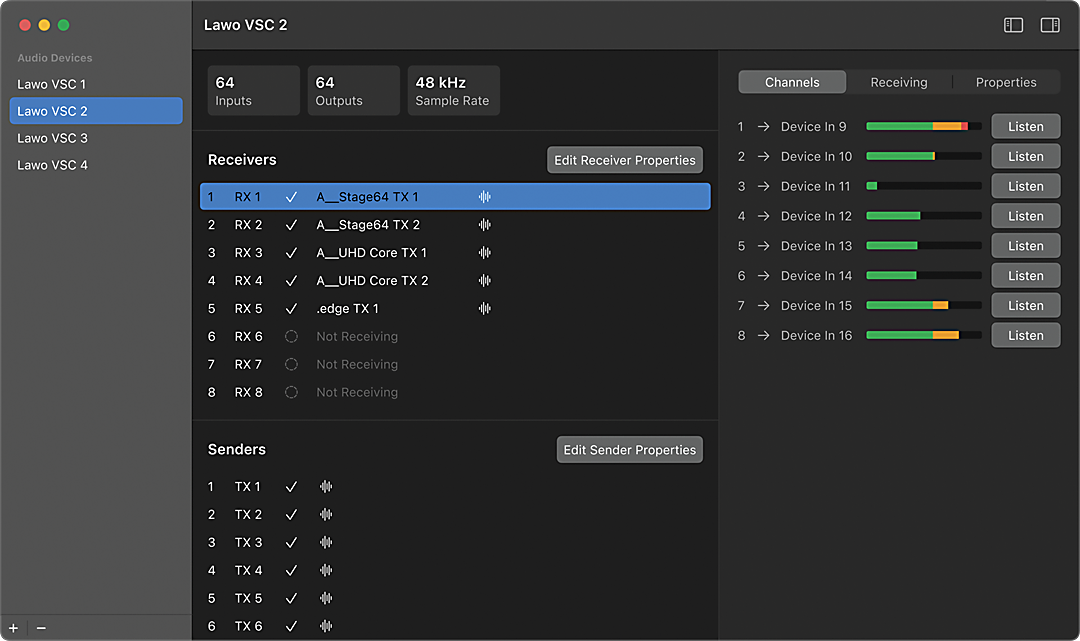This screenshot has height=641, width=1080.
Task: Select the .edge TX 1 receiver row
Action: [x=455, y=308]
